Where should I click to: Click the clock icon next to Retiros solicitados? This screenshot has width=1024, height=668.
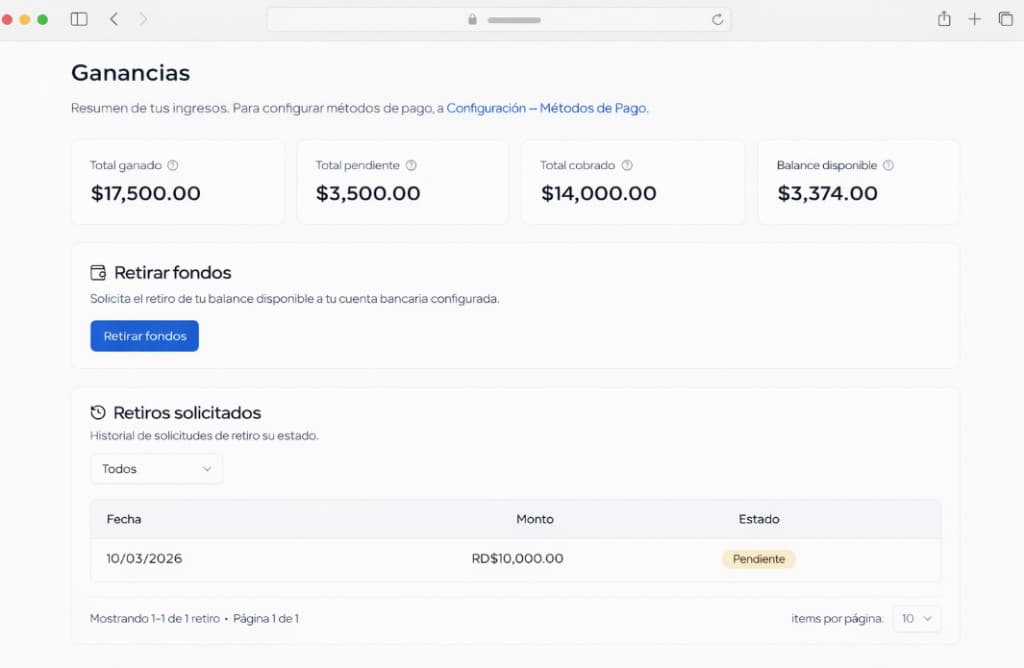coord(99,412)
